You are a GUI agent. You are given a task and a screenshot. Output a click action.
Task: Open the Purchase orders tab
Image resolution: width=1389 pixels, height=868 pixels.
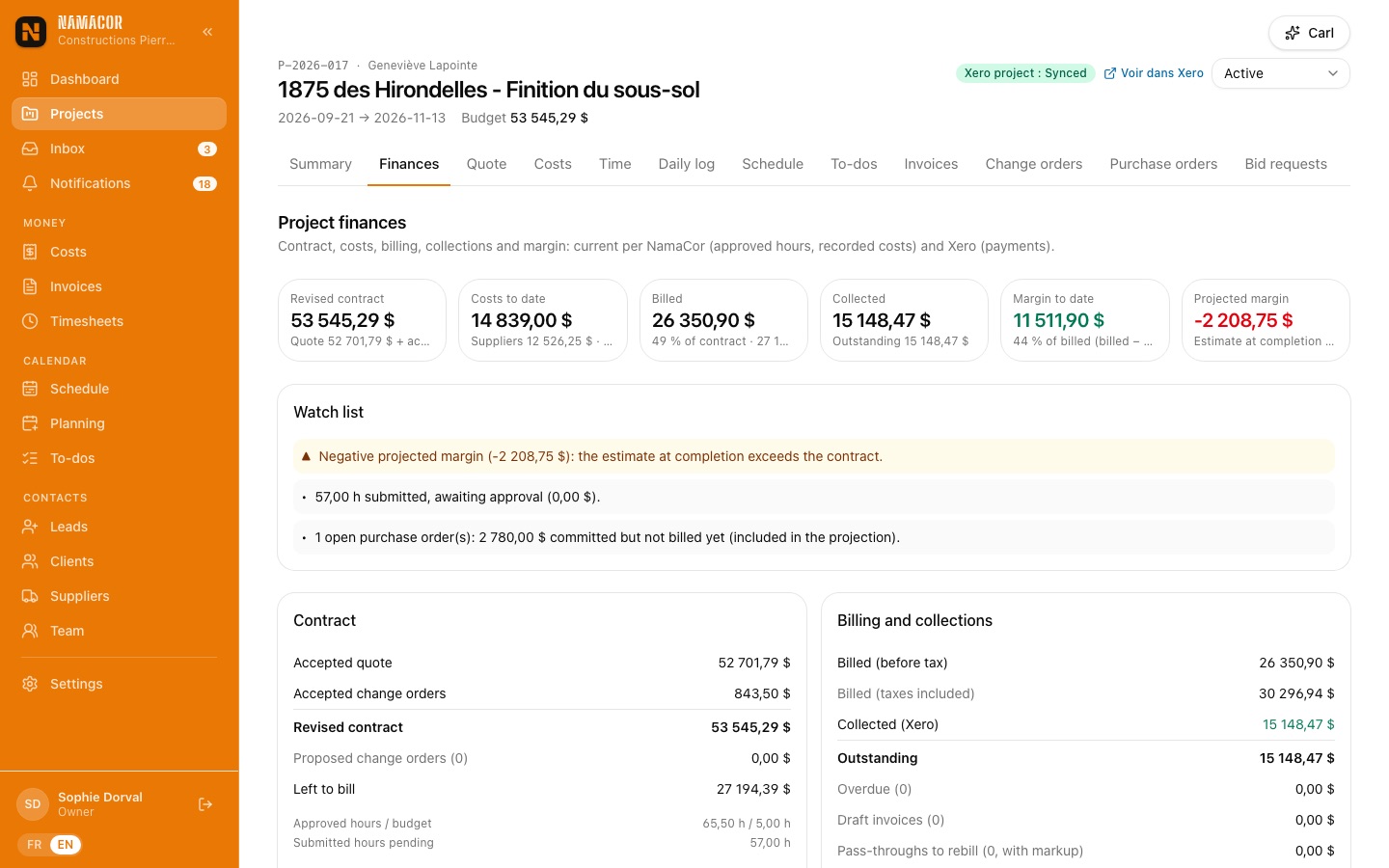pos(1163,164)
